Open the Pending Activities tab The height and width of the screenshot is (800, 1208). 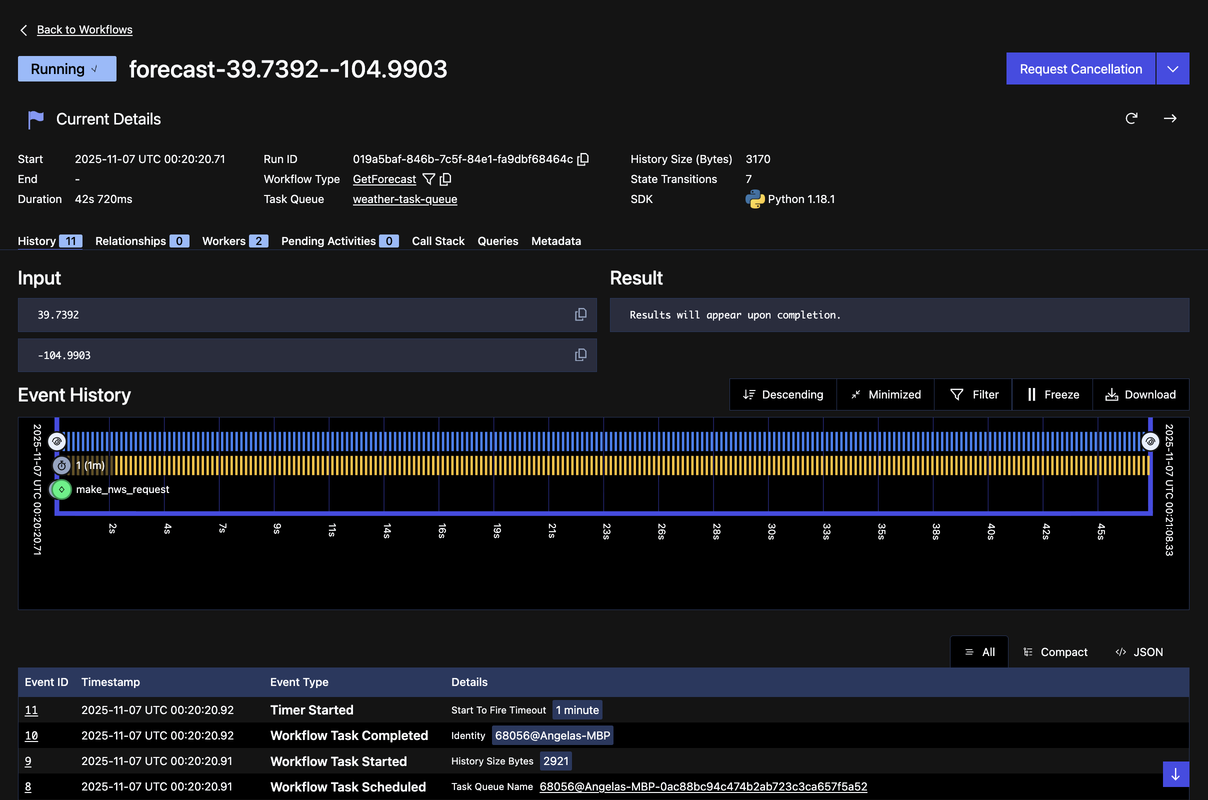(x=340, y=241)
